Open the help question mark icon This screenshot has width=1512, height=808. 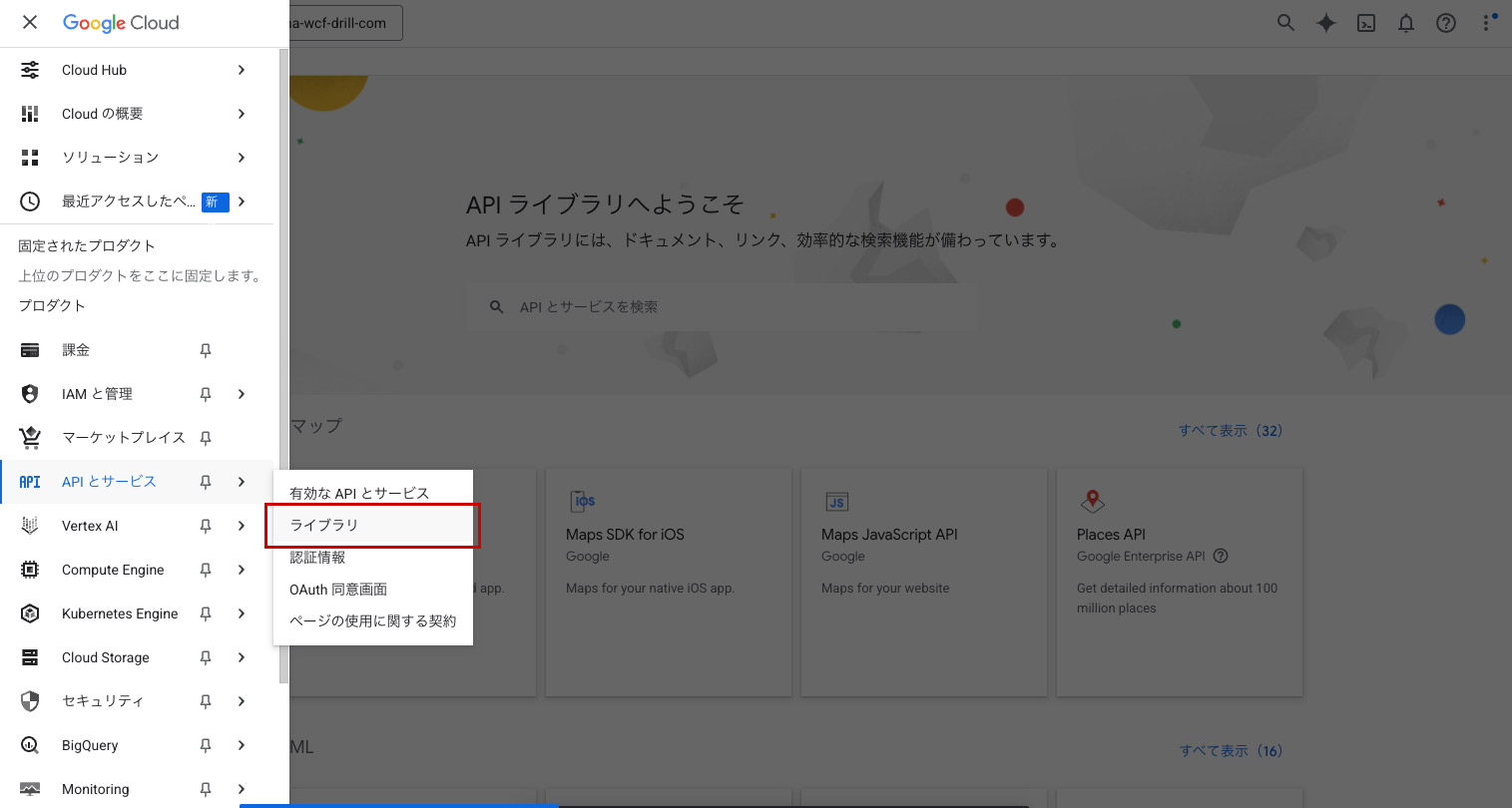pyautogui.click(x=1446, y=23)
